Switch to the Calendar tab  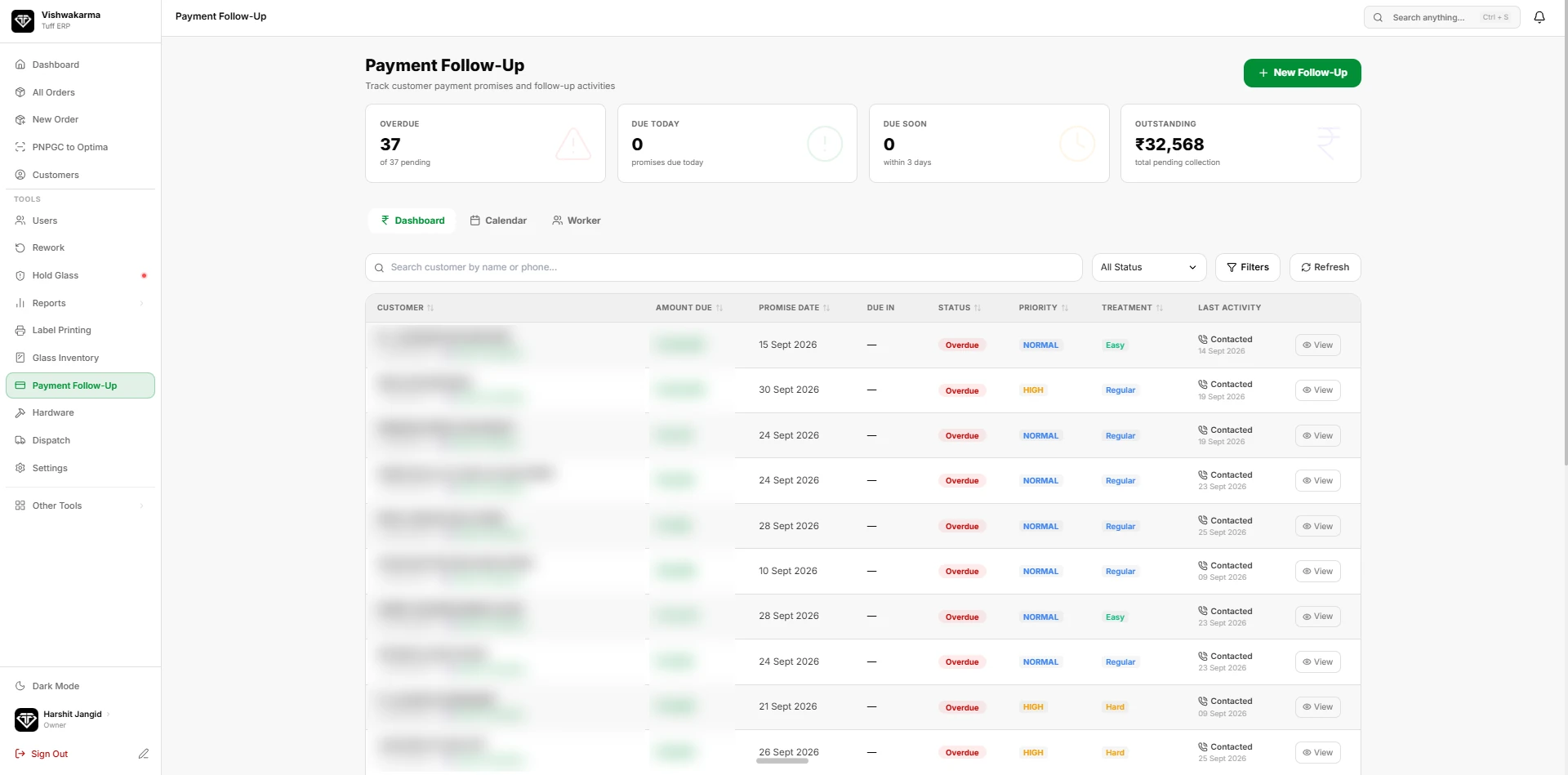[498, 220]
